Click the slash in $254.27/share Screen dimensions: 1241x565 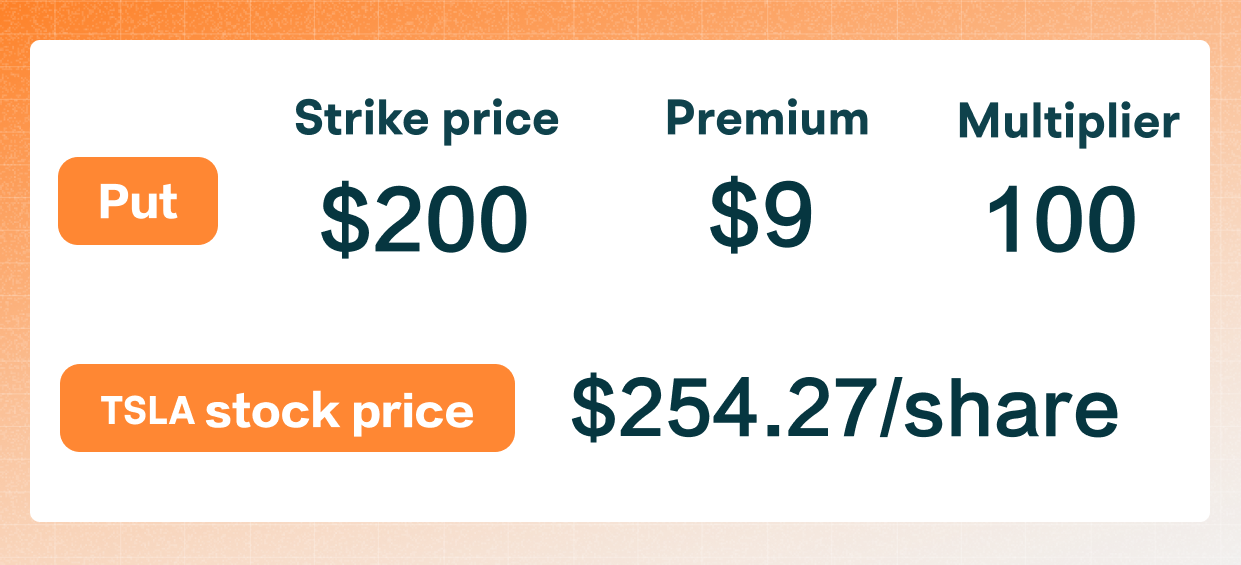(891, 408)
